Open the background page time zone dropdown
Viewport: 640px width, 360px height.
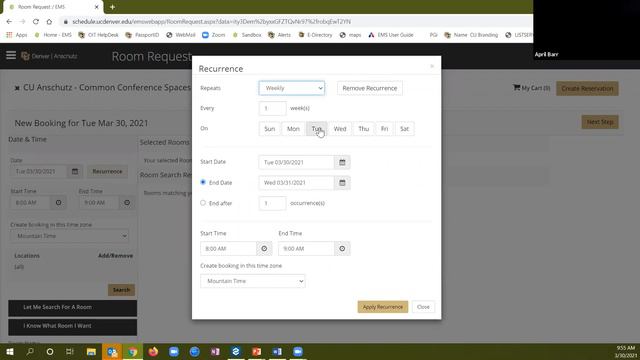(x=69, y=236)
